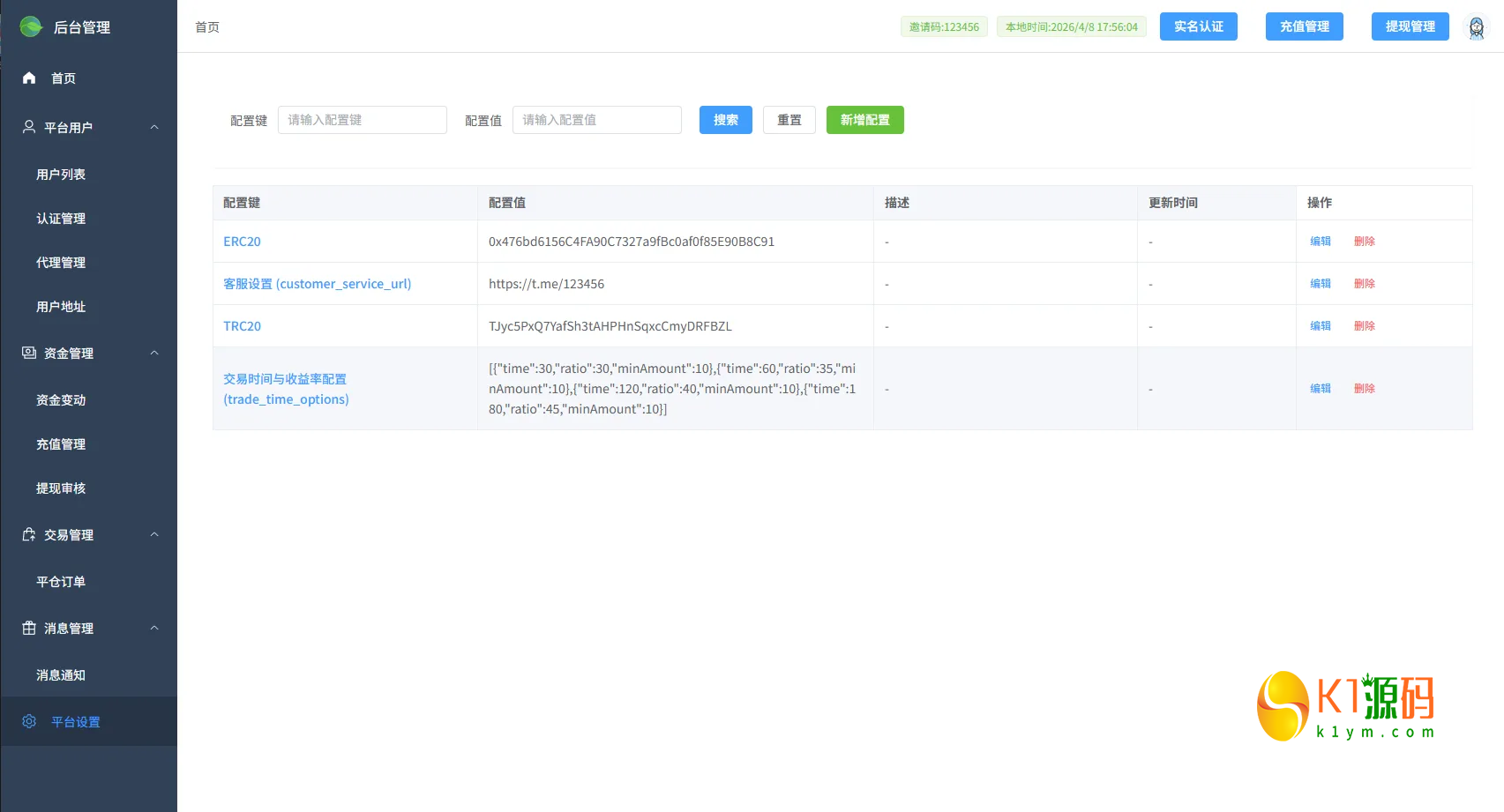The image size is (1504, 812).
Task: Click the TRC20 address TJyc5PxQ7YafSh3tAHPHnSqxcCmyDRFBZL
Action: pyautogui.click(x=610, y=326)
